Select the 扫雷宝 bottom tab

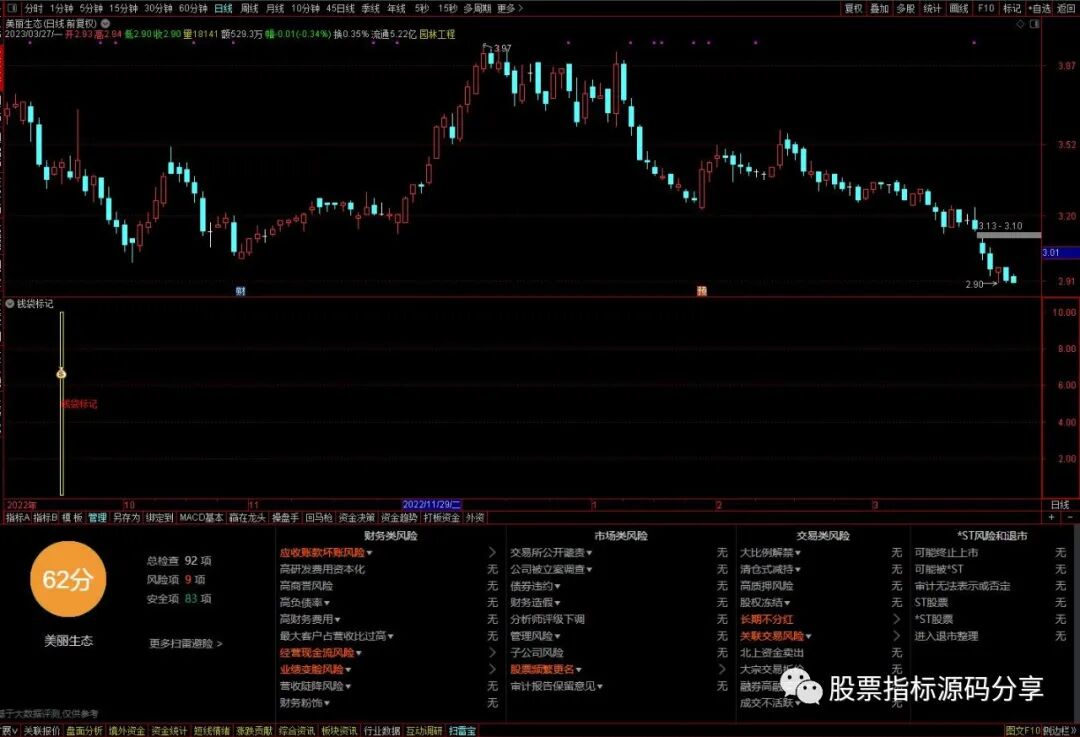(x=462, y=731)
